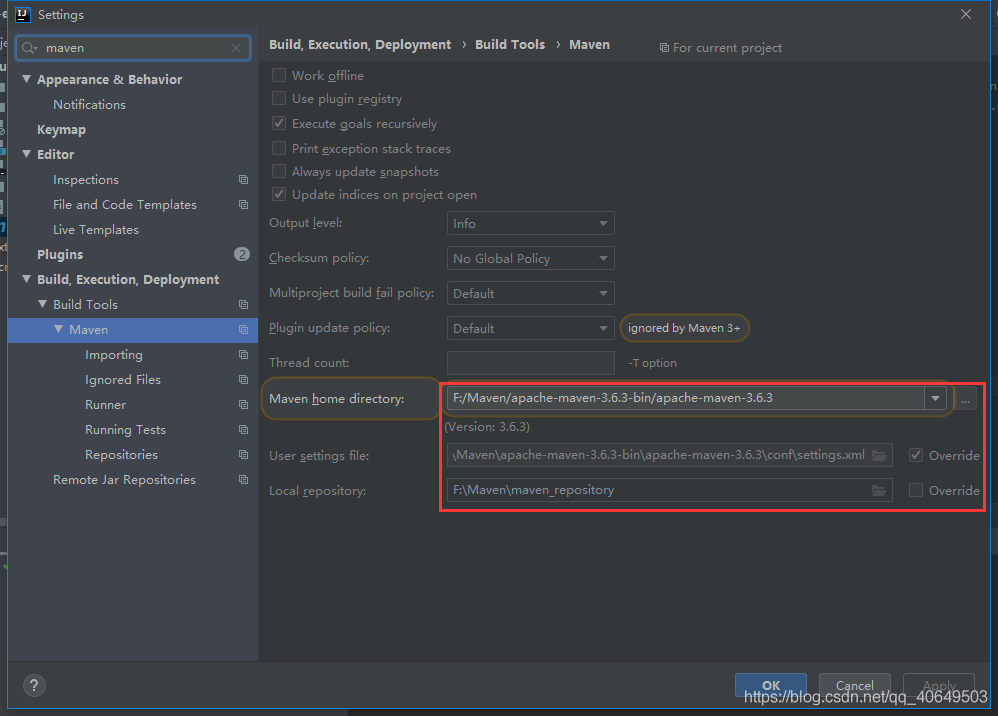Click project-level icon beside Importing

coord(243,354)
